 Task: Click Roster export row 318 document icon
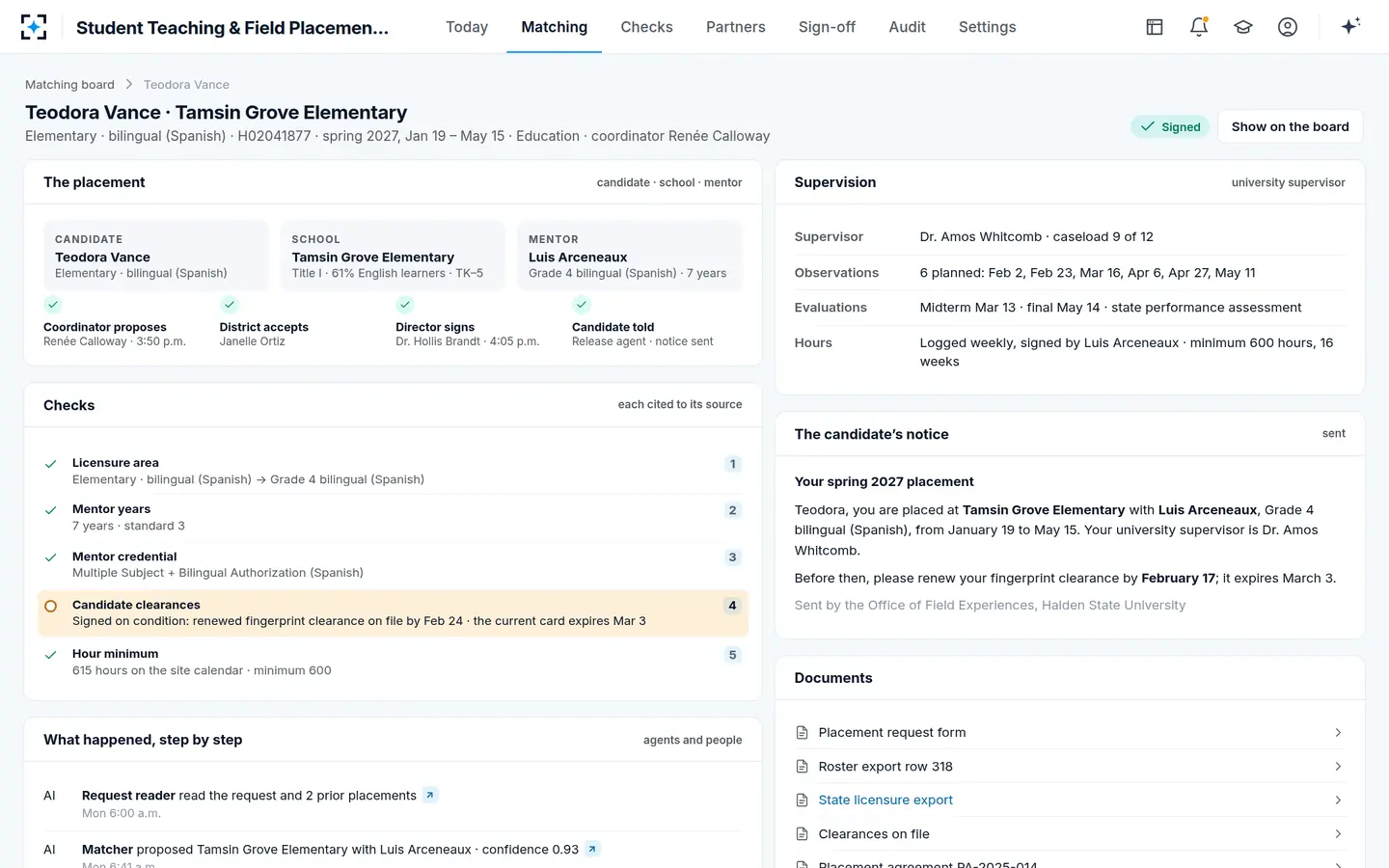(802, 767)
